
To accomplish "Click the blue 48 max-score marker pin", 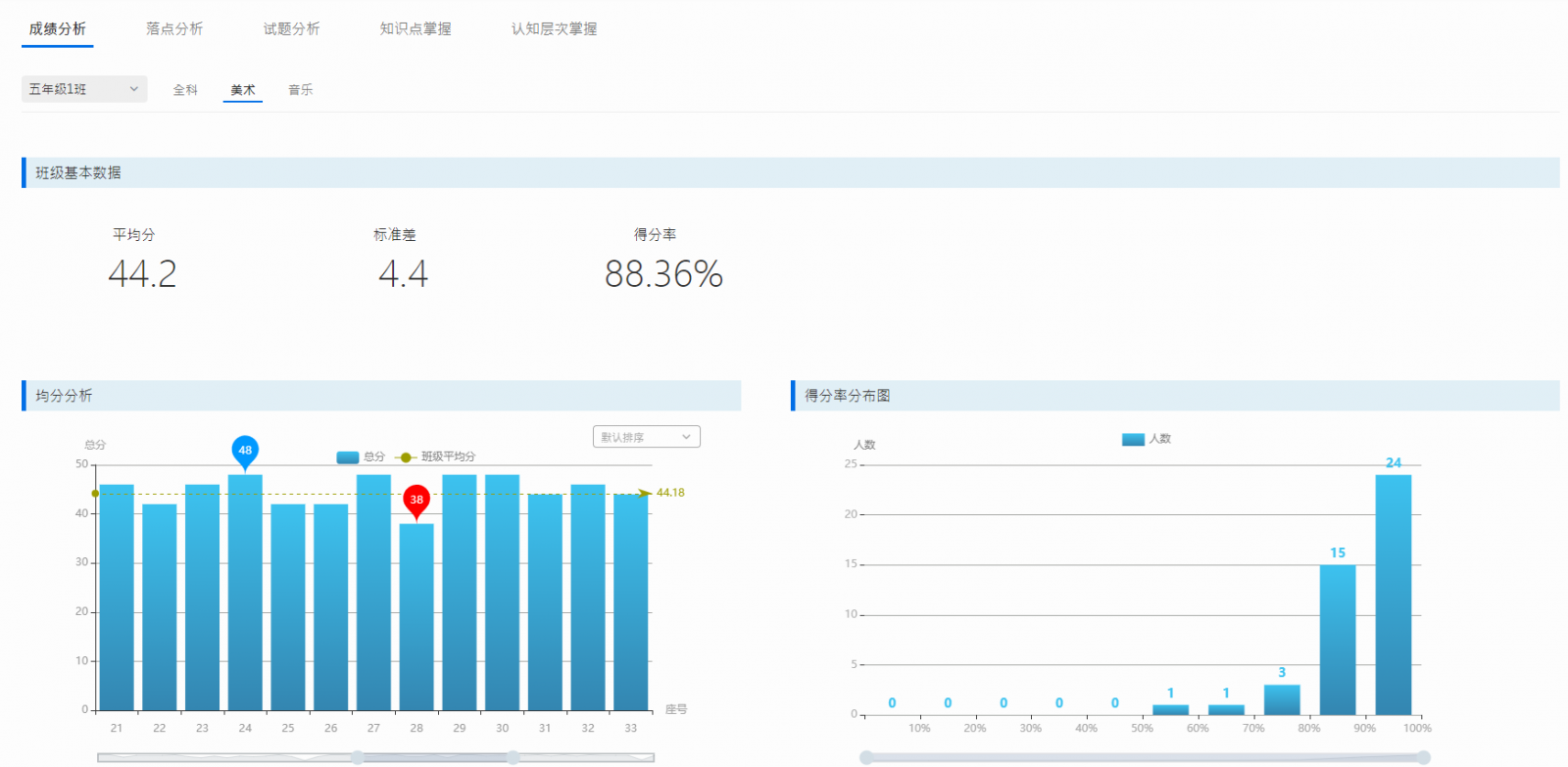I will tap(245, 451).
